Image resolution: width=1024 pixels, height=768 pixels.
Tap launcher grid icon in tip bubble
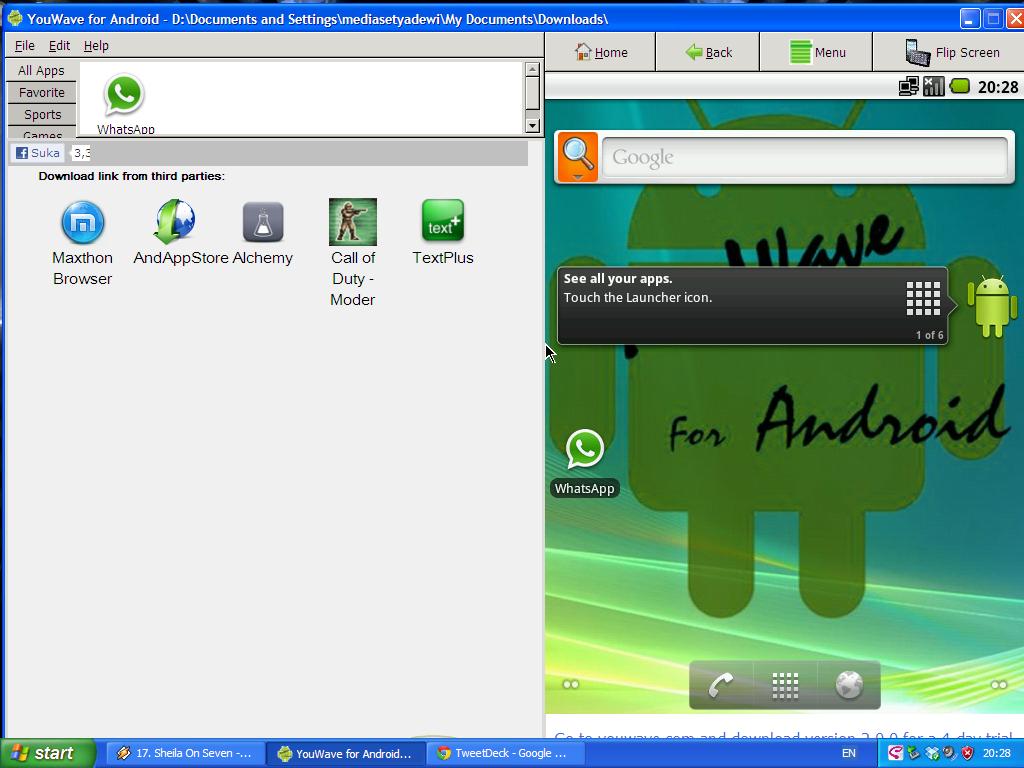tap(923, 298)
